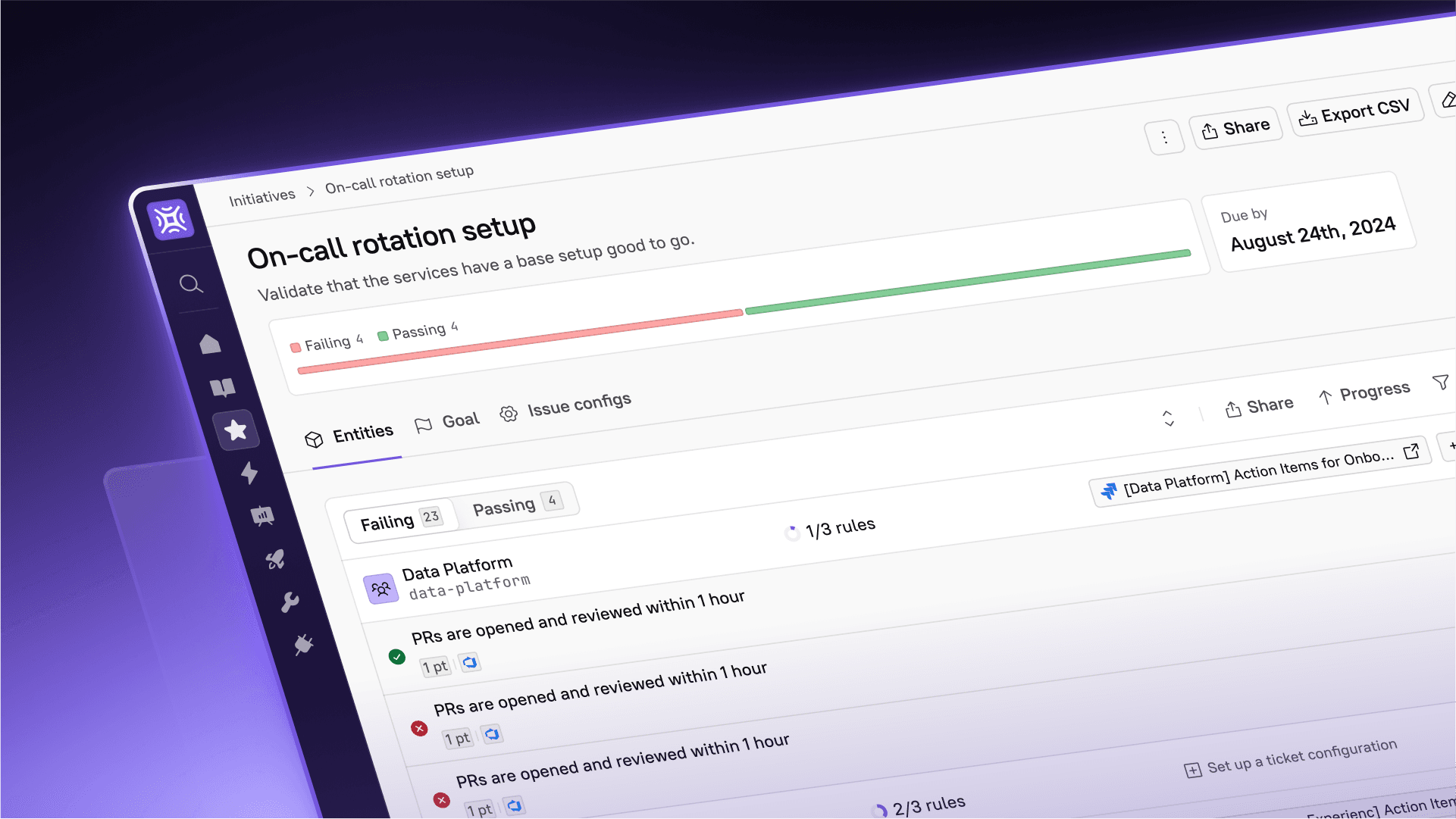Open the three-dot more options menu

click(x=1164, y=137)
